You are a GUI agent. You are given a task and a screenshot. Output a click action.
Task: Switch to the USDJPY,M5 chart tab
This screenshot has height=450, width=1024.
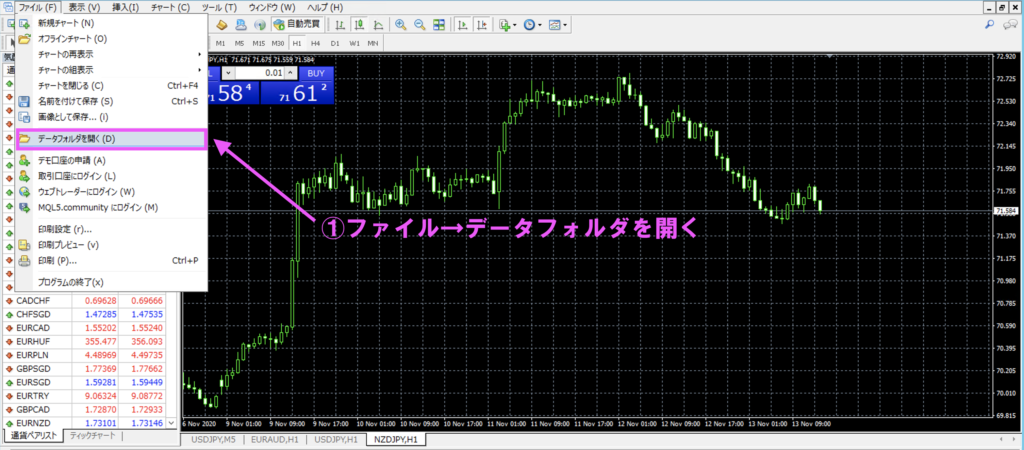tap(214, 440)
